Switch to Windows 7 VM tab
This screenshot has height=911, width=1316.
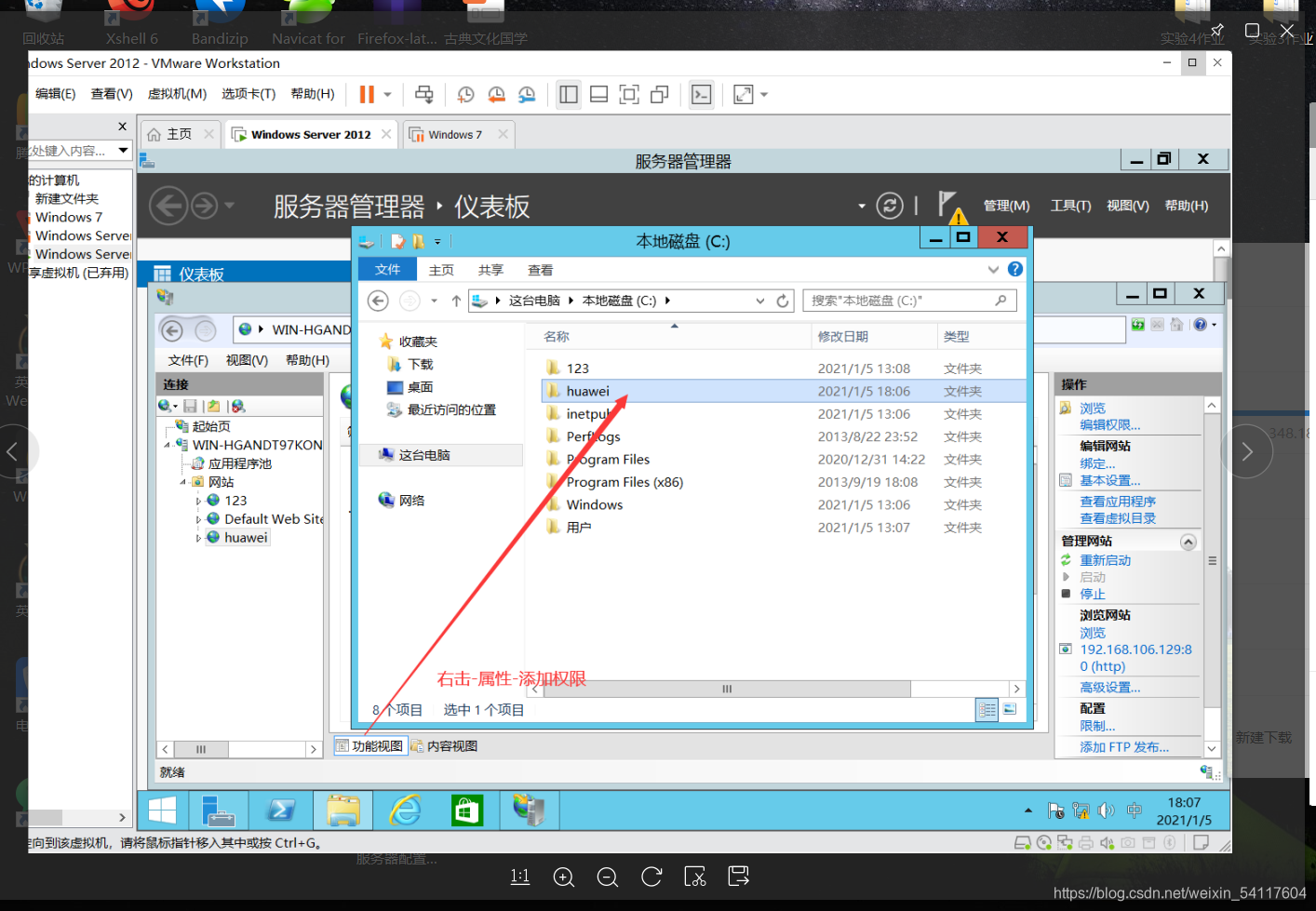457,135
